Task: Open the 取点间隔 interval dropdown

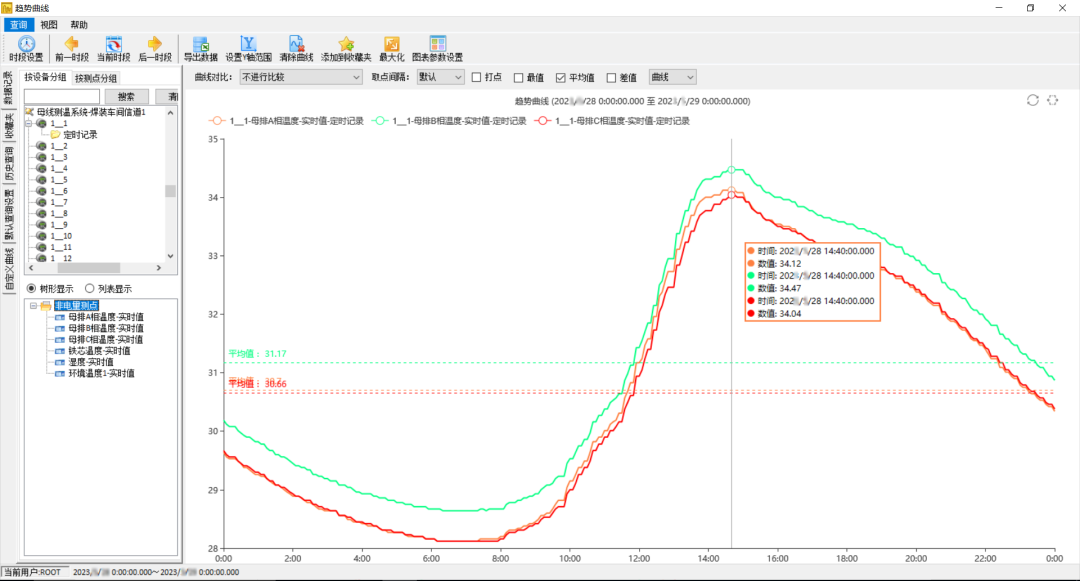Action: point(440,77)
